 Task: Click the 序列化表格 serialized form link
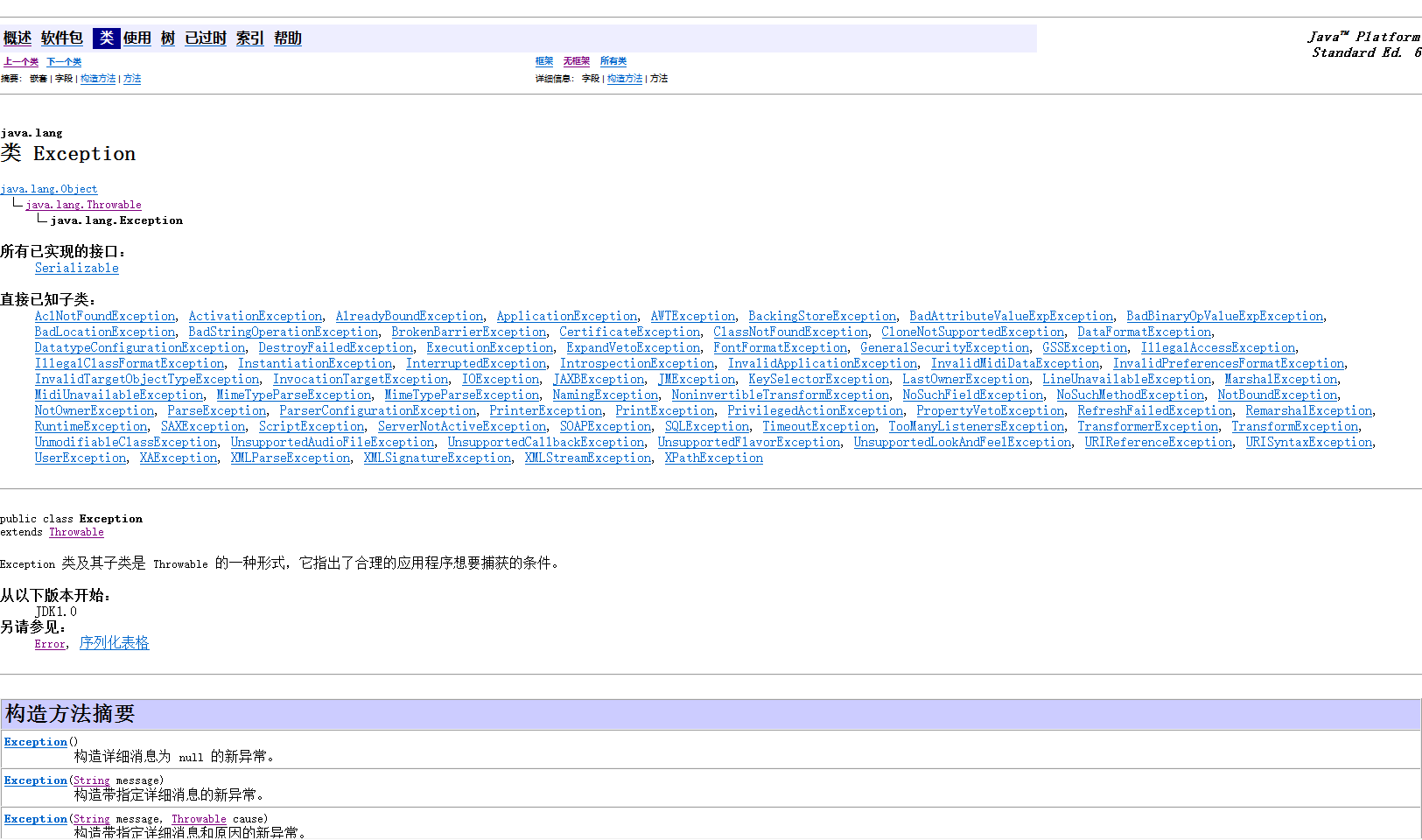click(114, 643)
